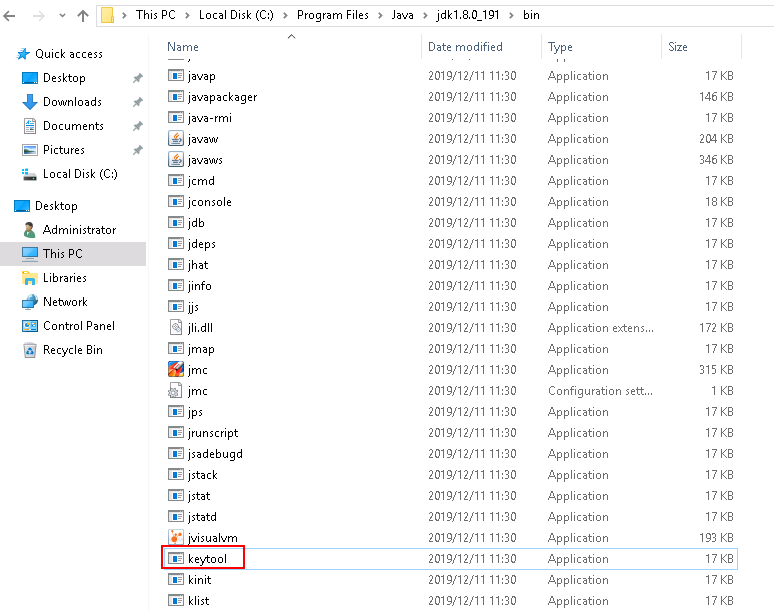Click the Quick access star icon
774x612 pixels.
tap(23, 54)
